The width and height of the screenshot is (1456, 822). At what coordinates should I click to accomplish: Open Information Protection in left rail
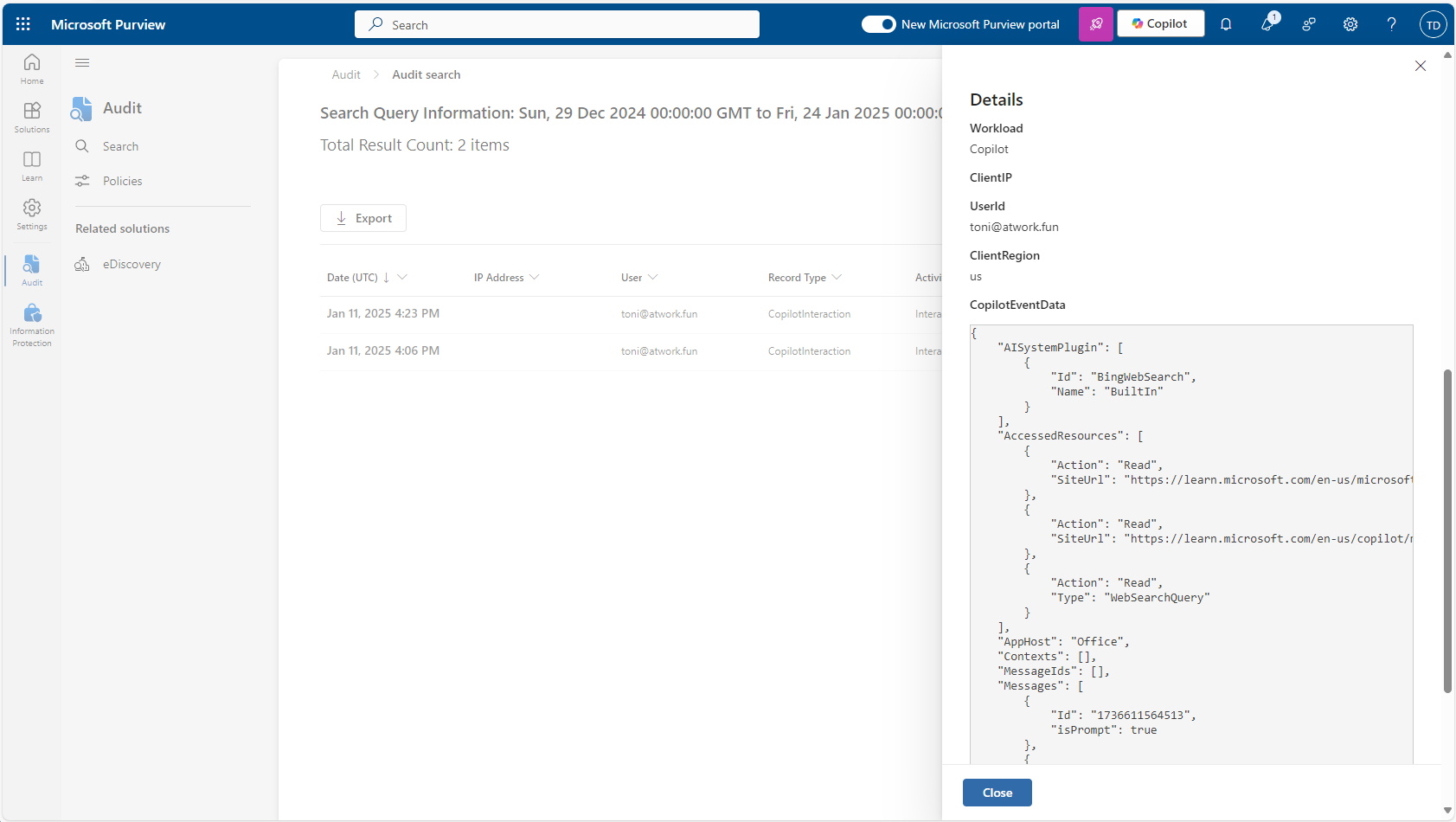(x=32, y=324)
